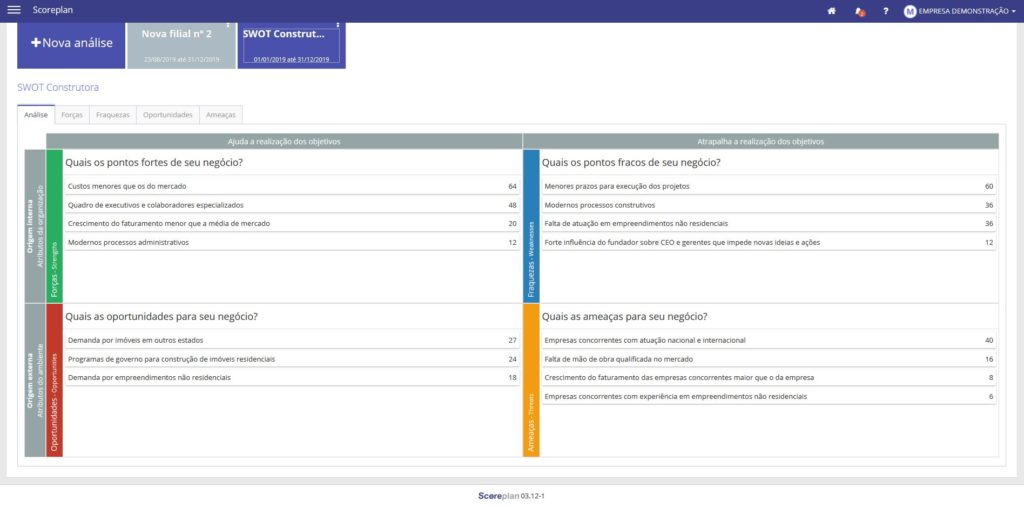Click the Origem externa side label
This screenshot has height=507, width=1024.
[x=35, y=380]
